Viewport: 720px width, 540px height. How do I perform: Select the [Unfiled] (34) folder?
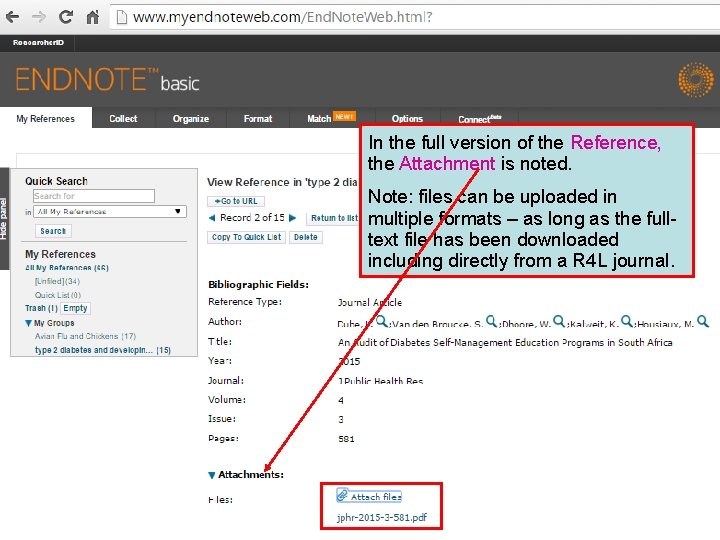[57, 281]
